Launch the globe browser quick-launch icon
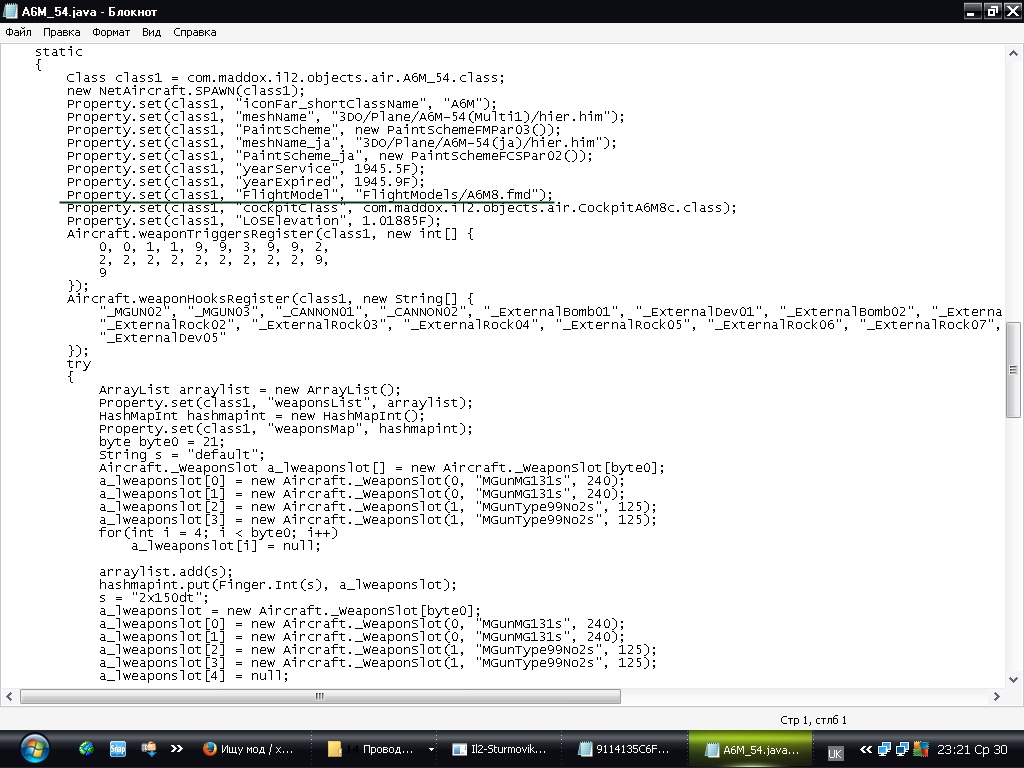Viewport: 1024px width, 768px height. point(86,749)
